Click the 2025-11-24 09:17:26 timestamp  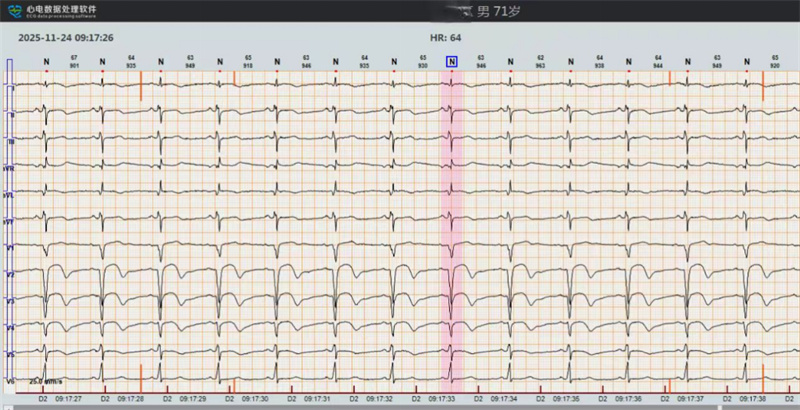pos(66,38)
